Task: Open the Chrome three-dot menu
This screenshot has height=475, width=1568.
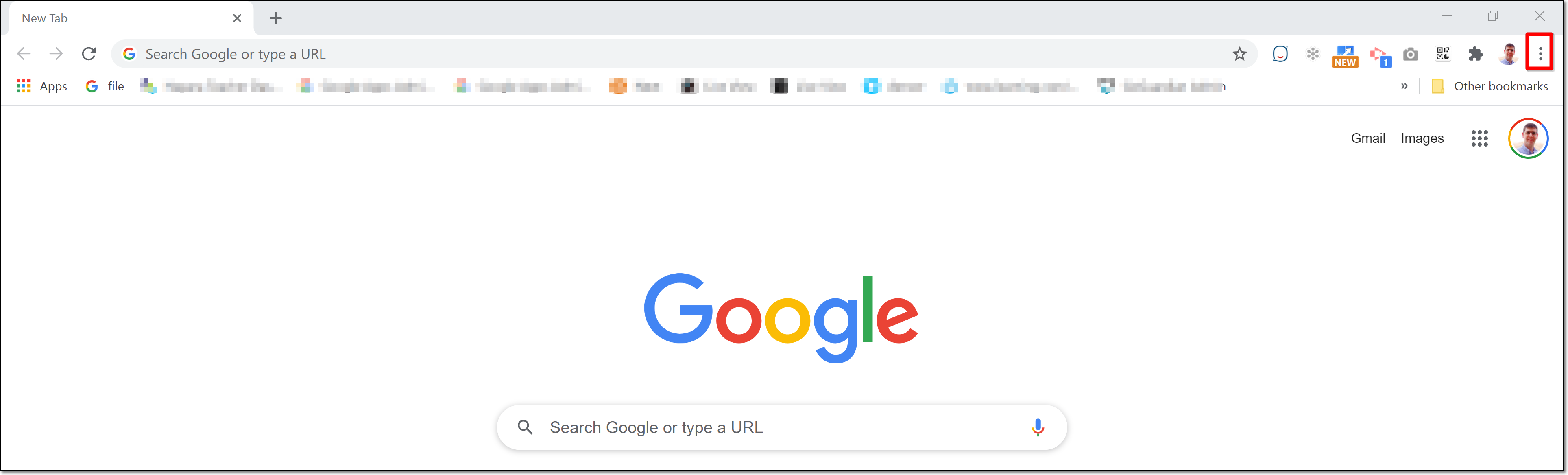Action: point(1540,54)
